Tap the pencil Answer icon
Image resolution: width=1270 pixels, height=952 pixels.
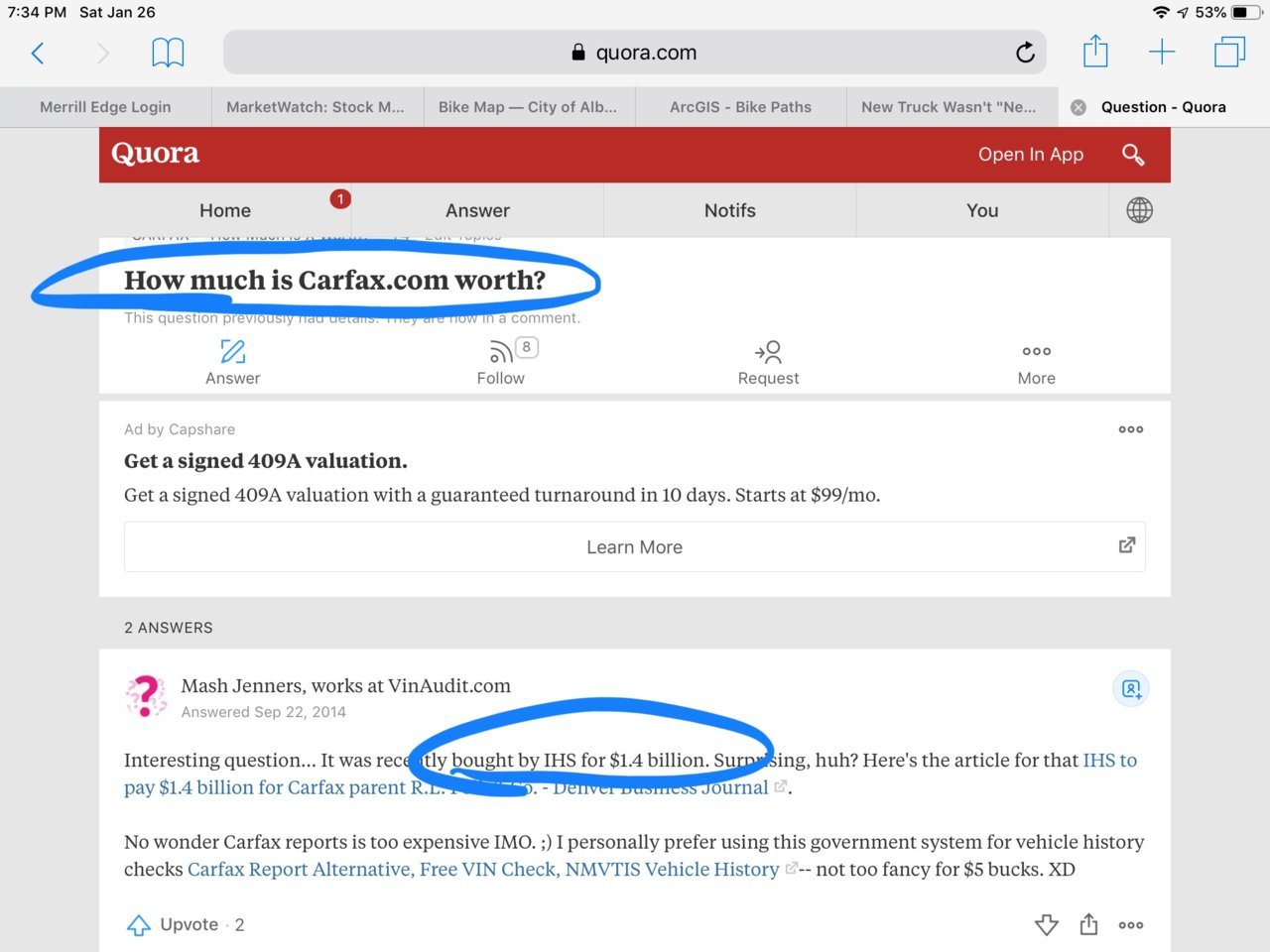pyautogui.click(x=233, y=352)
